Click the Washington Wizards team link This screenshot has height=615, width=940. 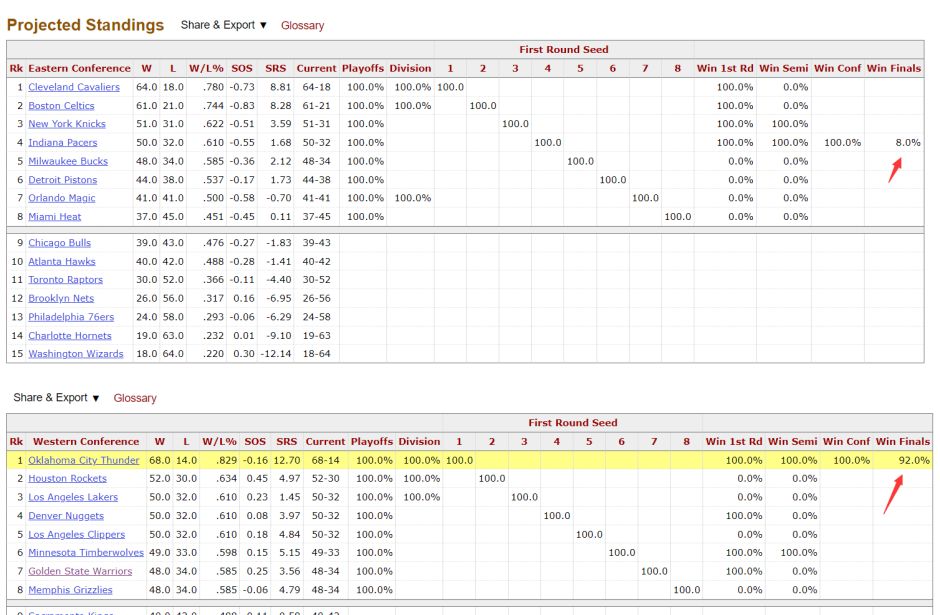[x=75, y=354]
